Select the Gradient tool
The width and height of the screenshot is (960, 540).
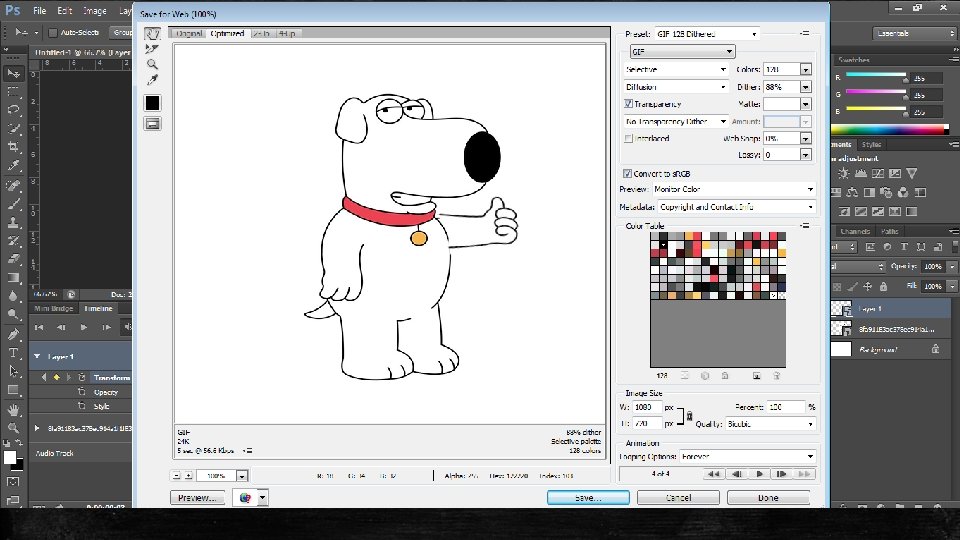[13, 277]
